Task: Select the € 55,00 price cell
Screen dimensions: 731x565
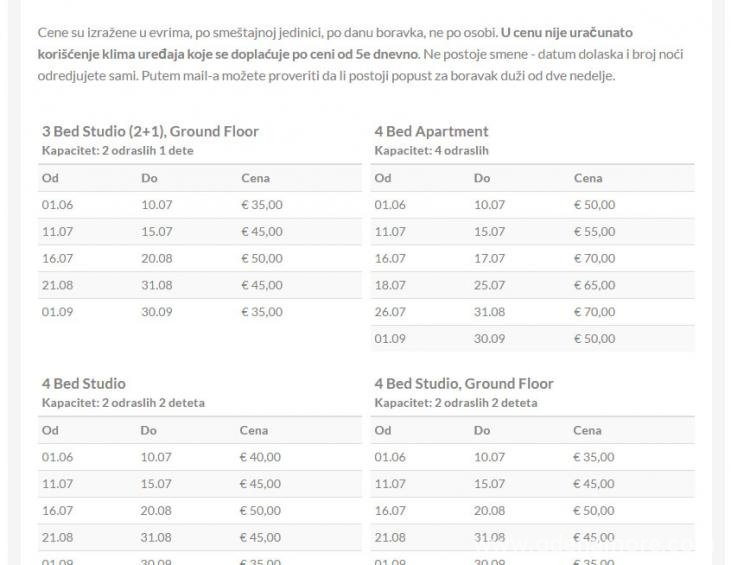Action: point(594,231)
